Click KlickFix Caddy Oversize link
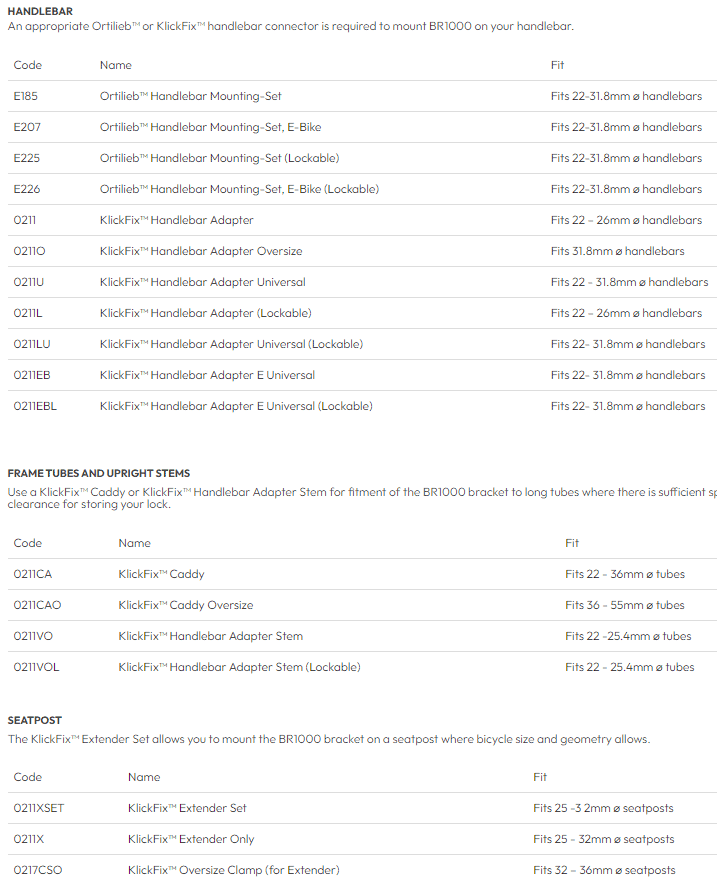 185,605
